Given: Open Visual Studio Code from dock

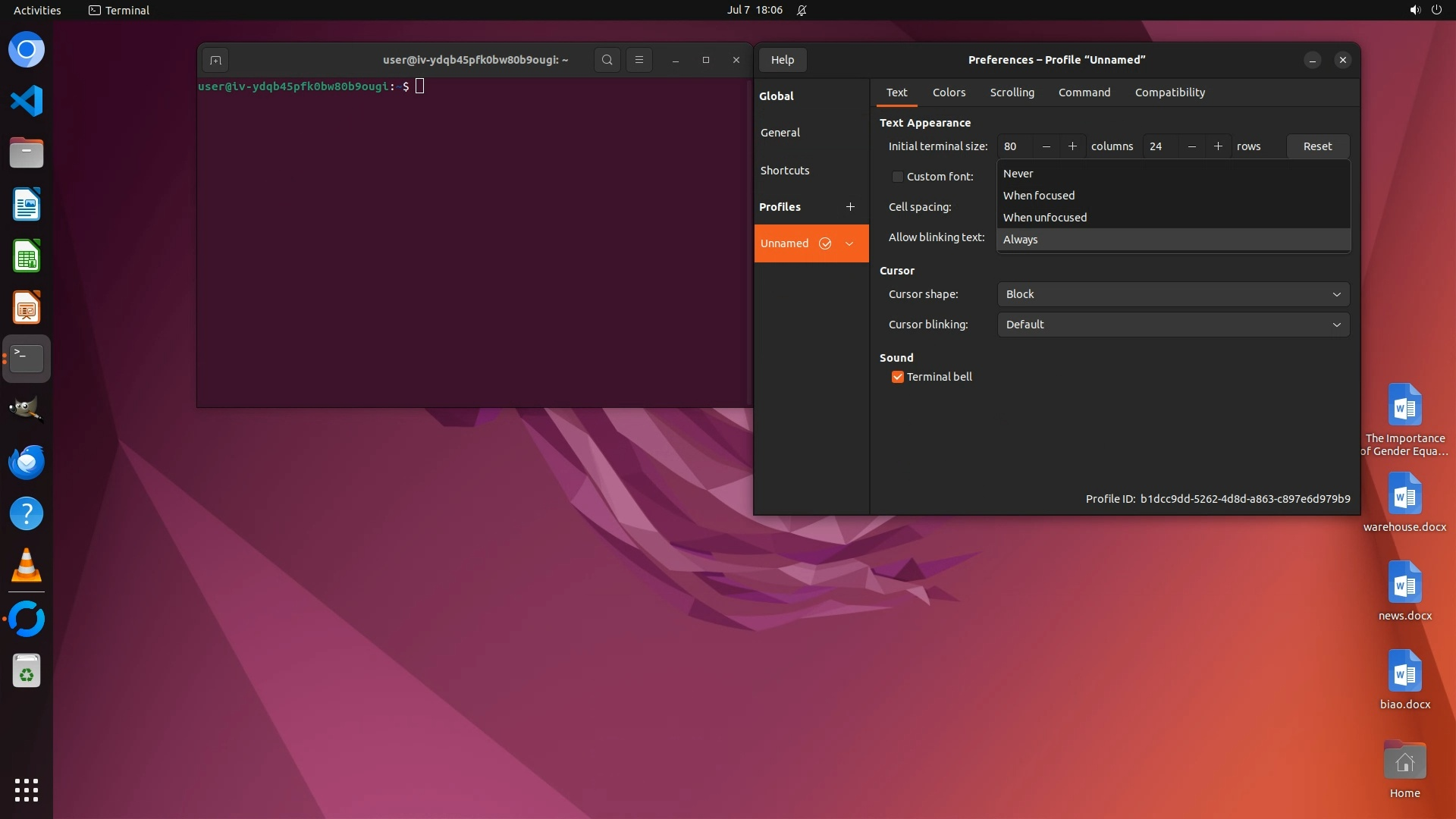Looking at the screenshot, I should pyautogui.click(x=27, y=101).
